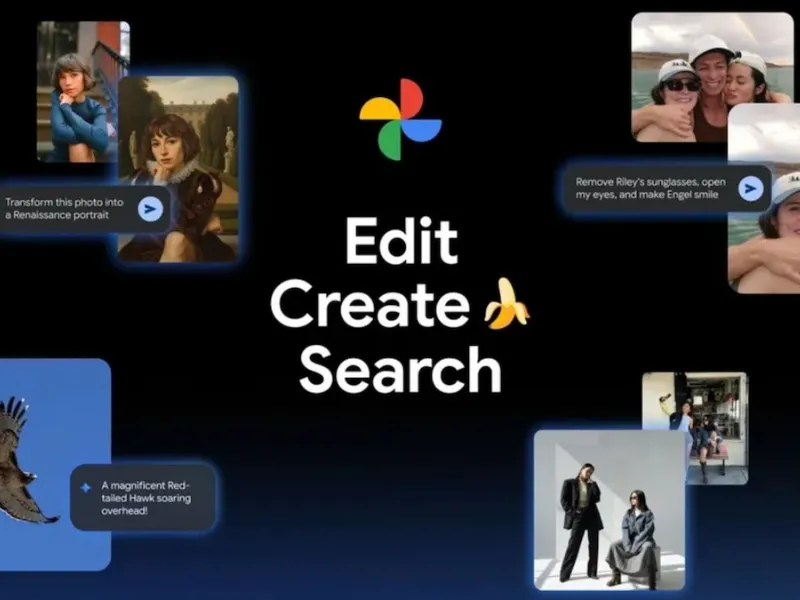This screenshot has width=800, height=600.
Task: Click the send arrow in the Renaissance prompt bubble
Action: pos(150,207)
